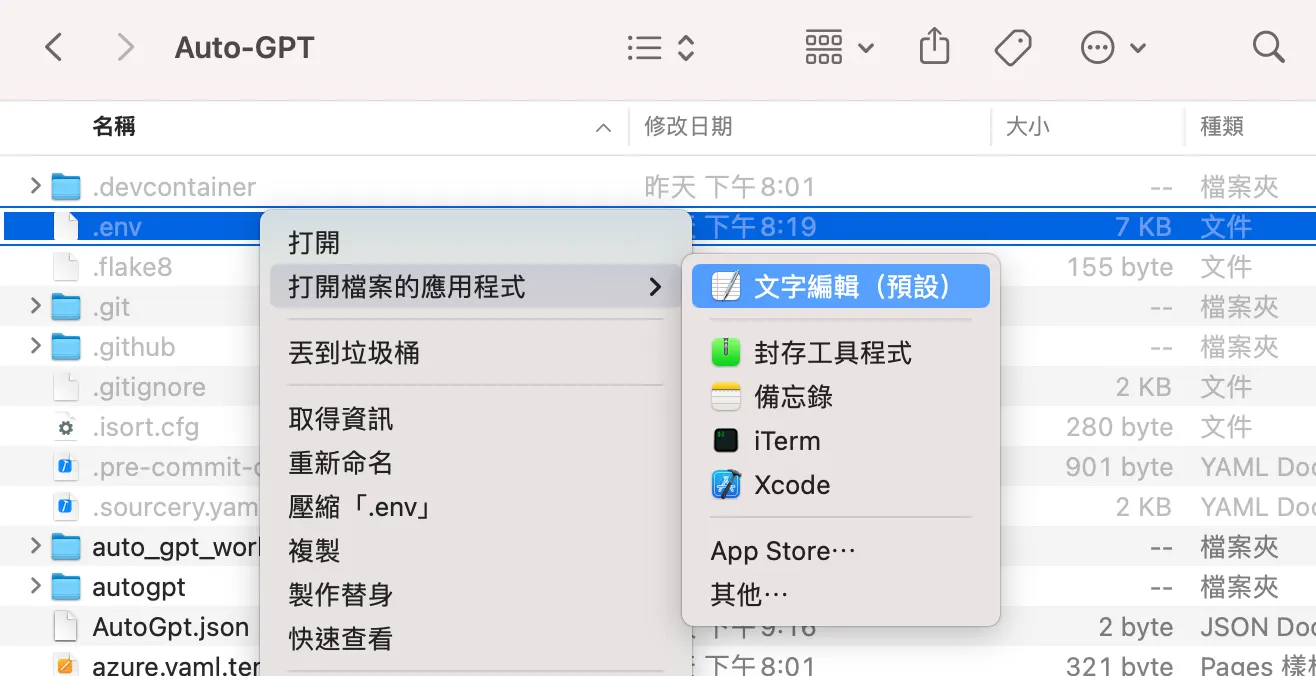Open with Xcode
The height and width of the screenshot is (676, 1316).
[841, 485]
